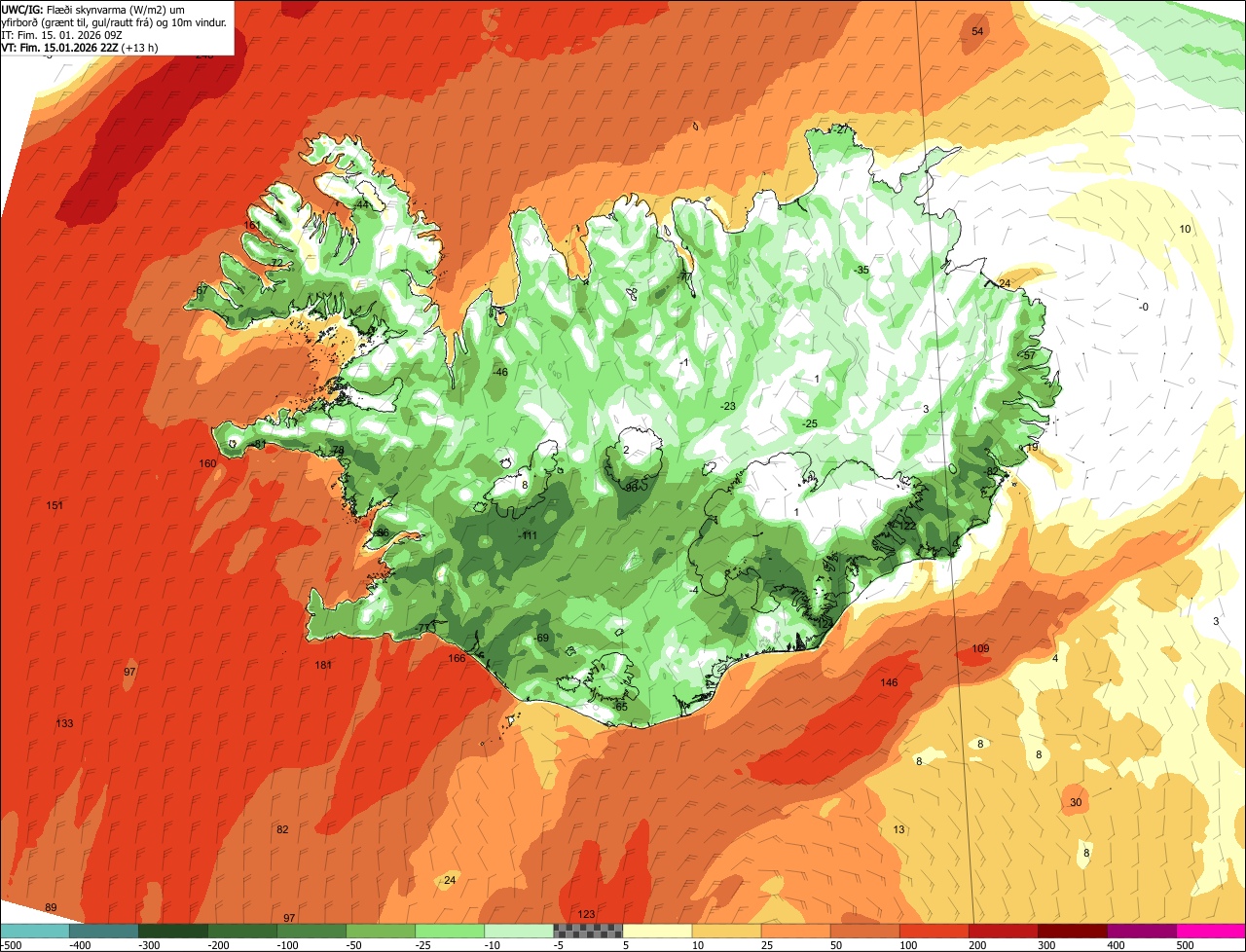Viewport: 1246px width, 952px height.
Task: Click the '19' flux value on the east coast
Action: (x=1032, y=447)
